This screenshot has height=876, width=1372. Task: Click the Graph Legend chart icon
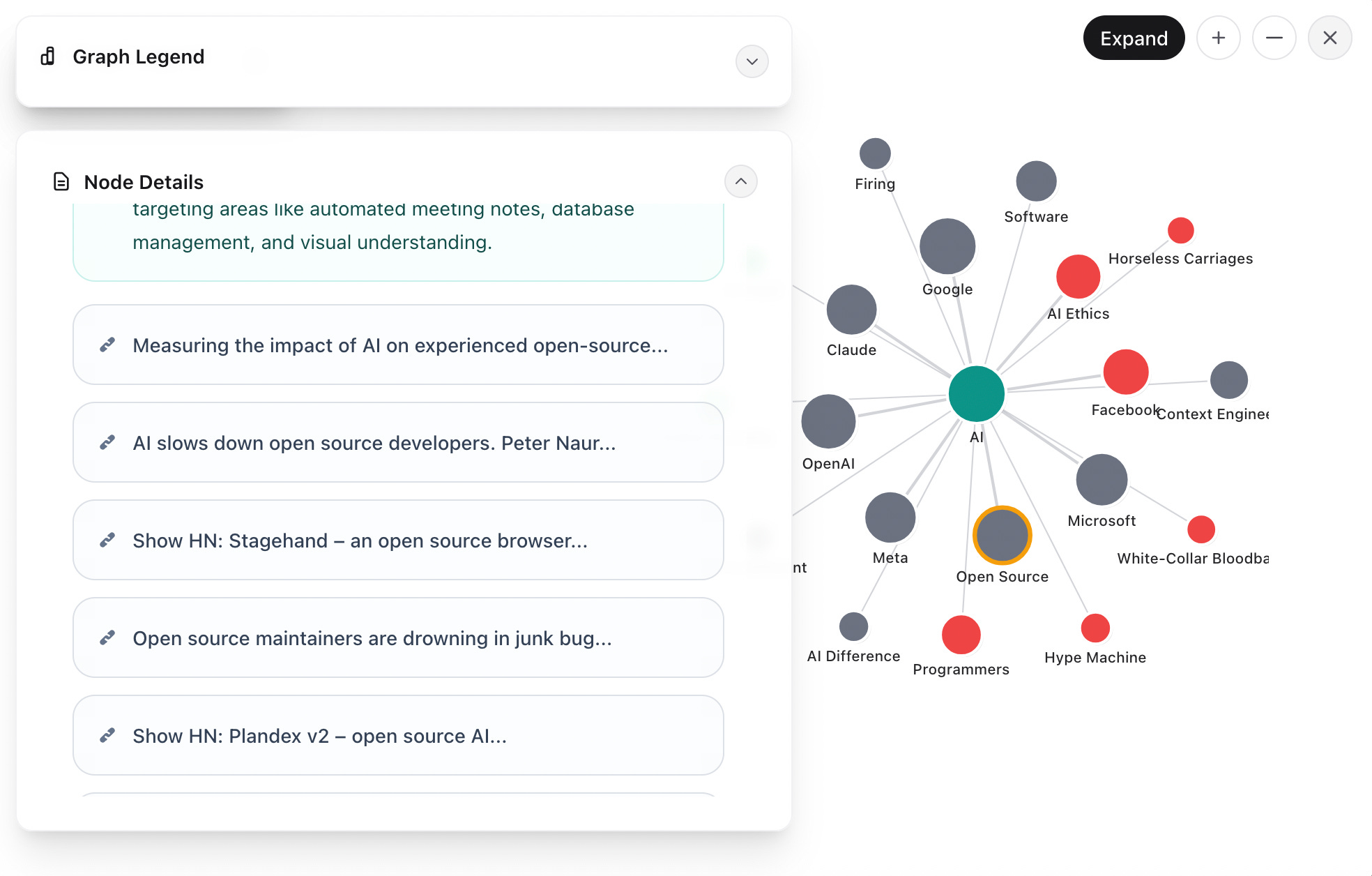pos(47,56)
